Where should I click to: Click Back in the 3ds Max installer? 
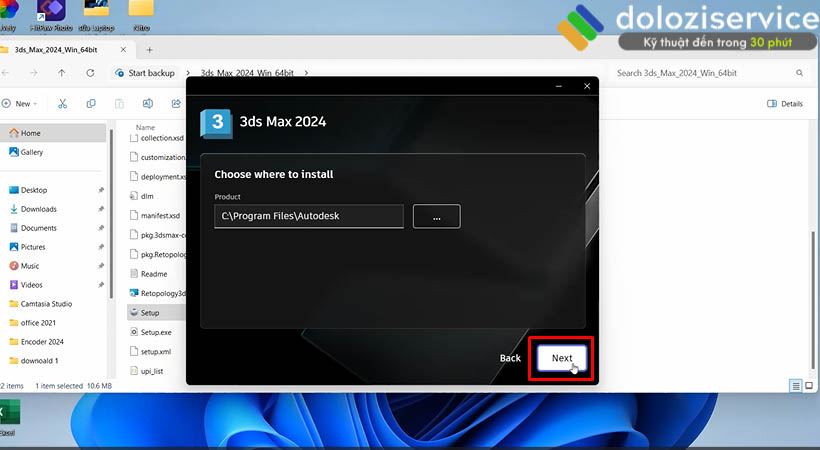pyautogui.click(x=510, y=358)
